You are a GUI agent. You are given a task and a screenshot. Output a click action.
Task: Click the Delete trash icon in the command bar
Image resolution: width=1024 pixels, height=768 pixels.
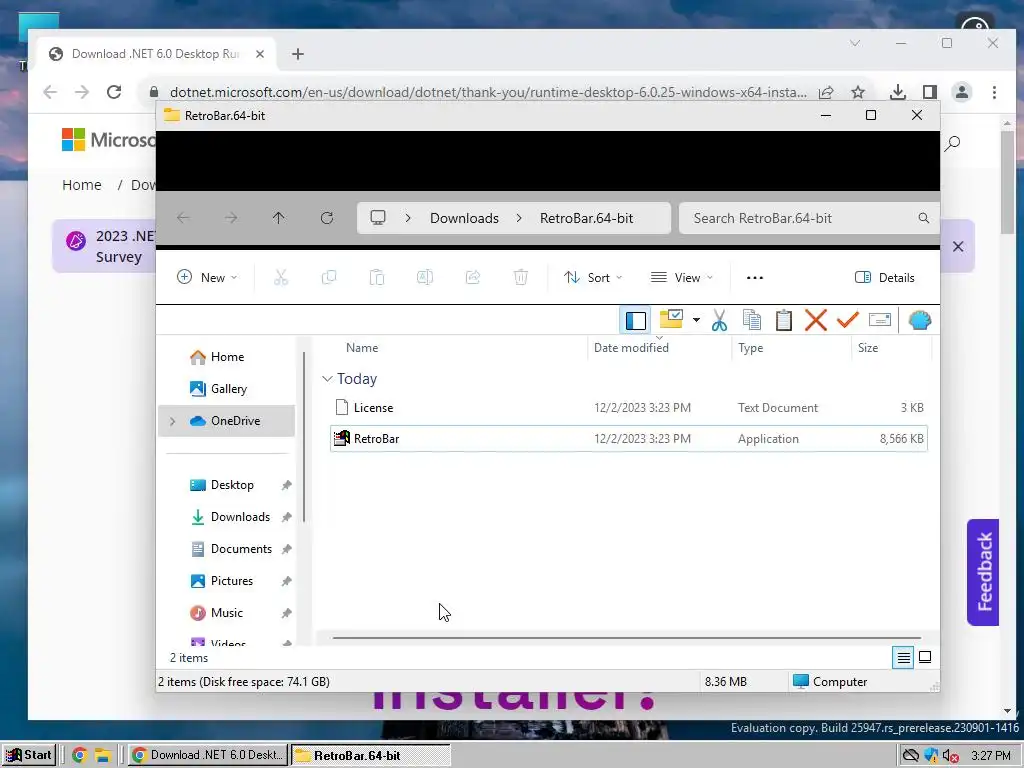coord(520,278)
